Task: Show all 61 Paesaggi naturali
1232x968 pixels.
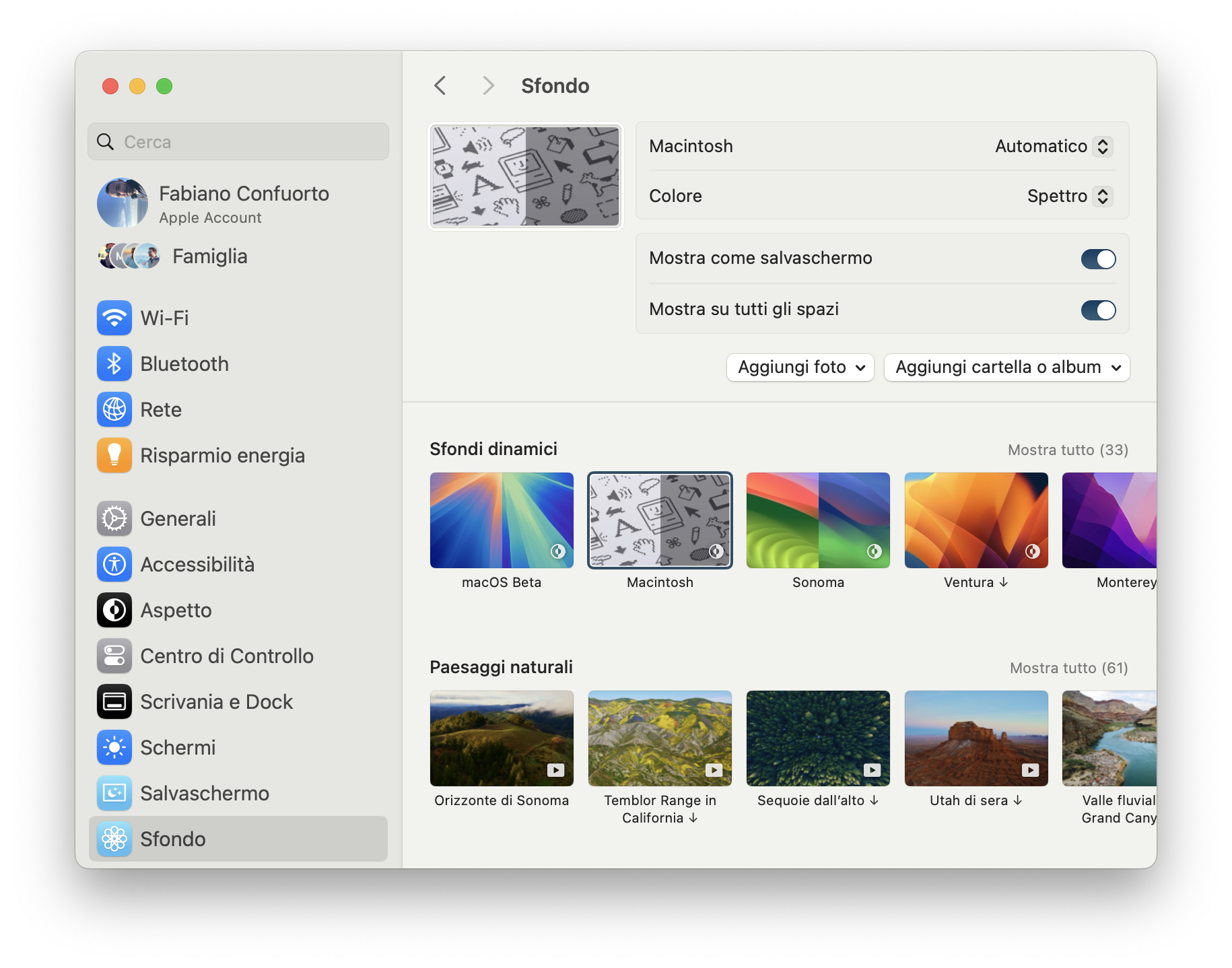Action: point(1068,668)
